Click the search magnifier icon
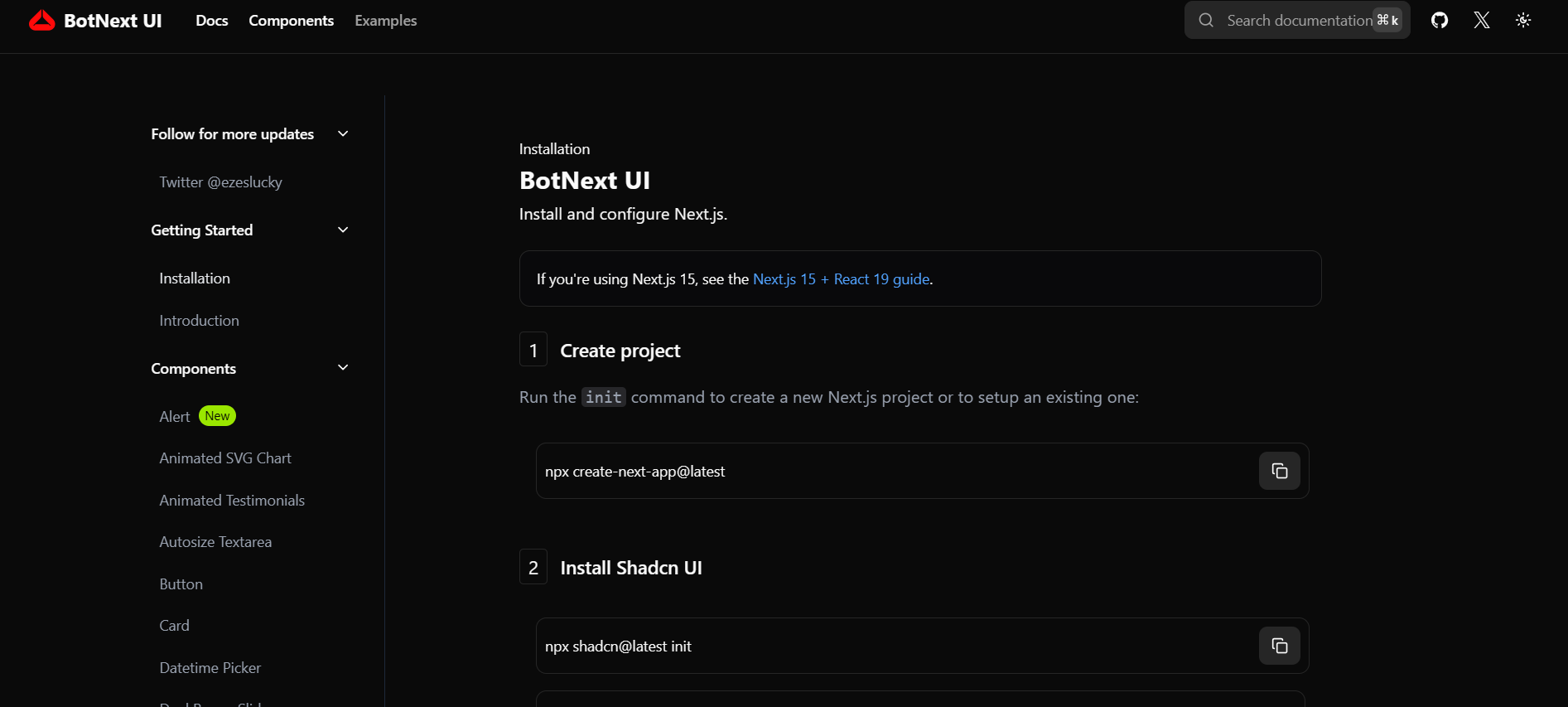The width and height of the screenshot is (1568, 707). (1206, 20)
